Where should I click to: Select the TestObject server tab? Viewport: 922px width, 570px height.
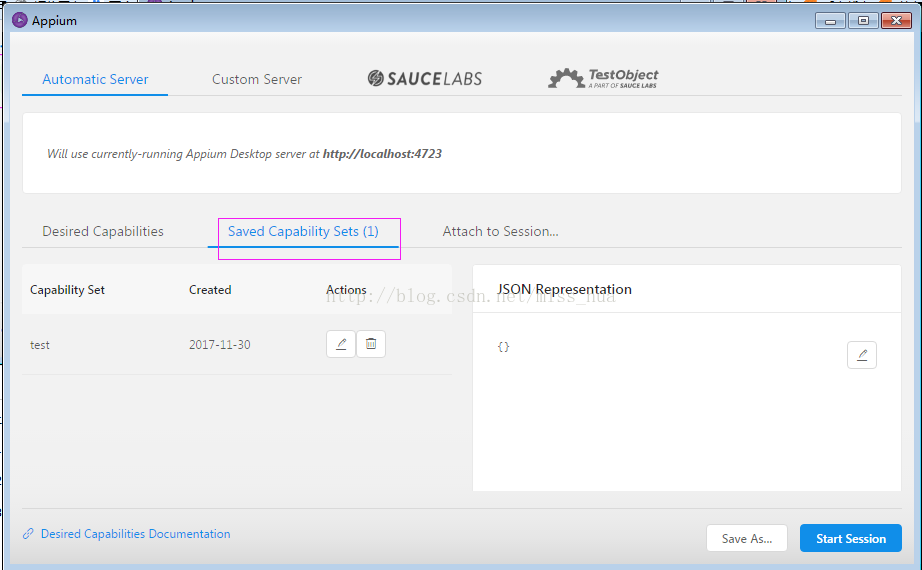(603, 78)
